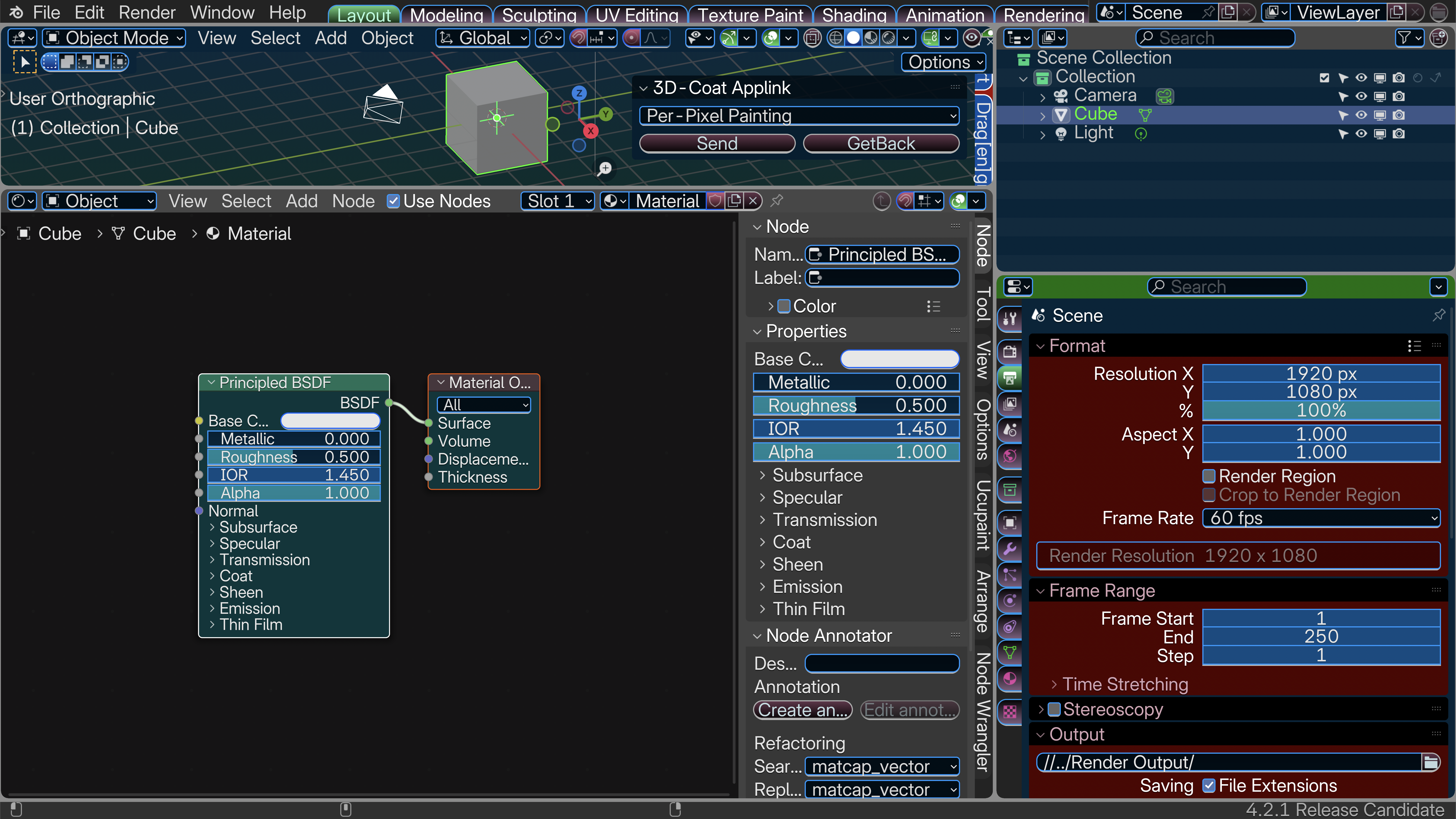Expand the Cube row in outliner
Screen dimensions: 1456x819
1043,115
